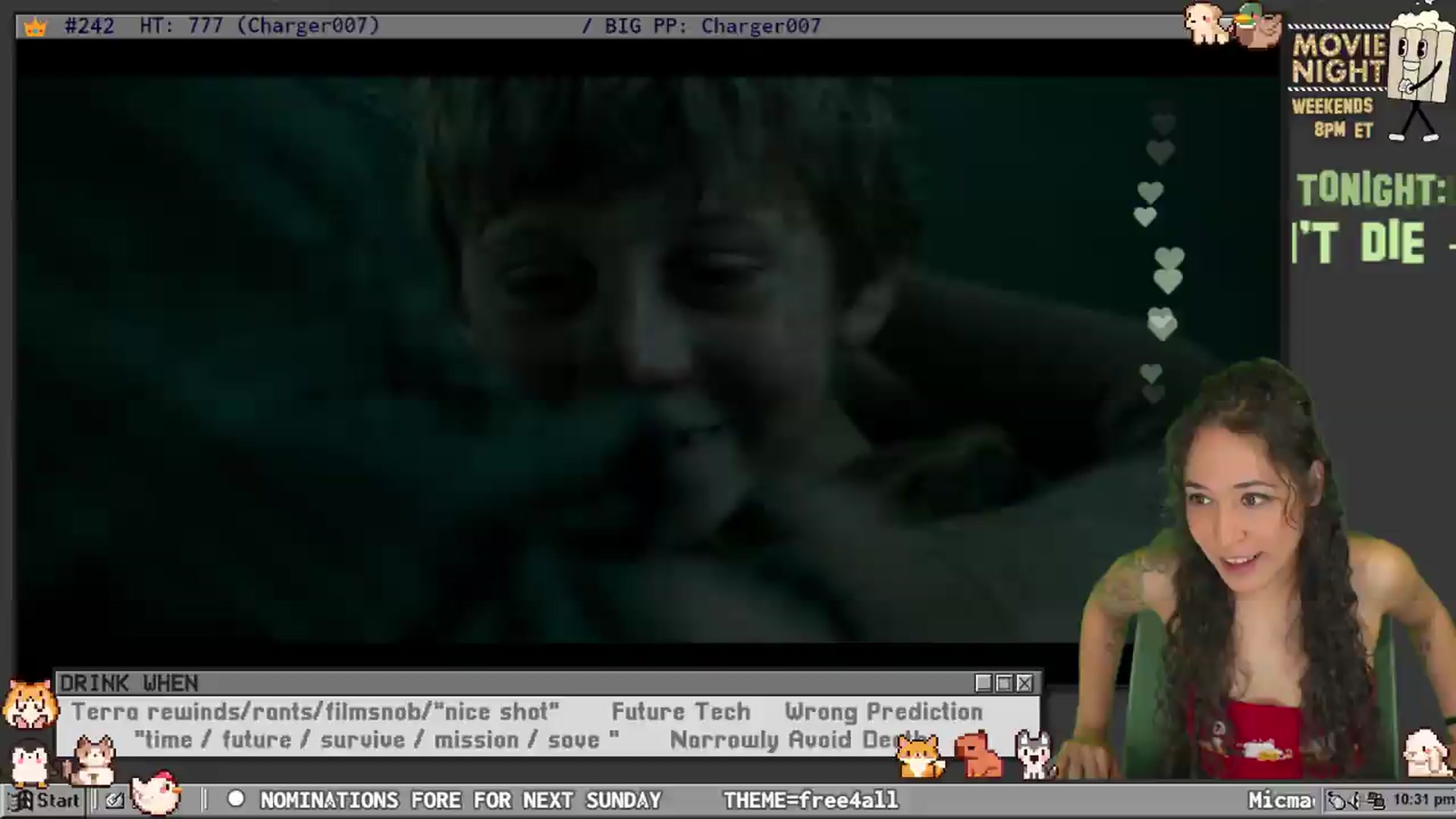Click the 'BIG PP: Charger007' top bar text
Image resolution: width=1456 pixels, height=819 pixels.
tap(713, 26)
